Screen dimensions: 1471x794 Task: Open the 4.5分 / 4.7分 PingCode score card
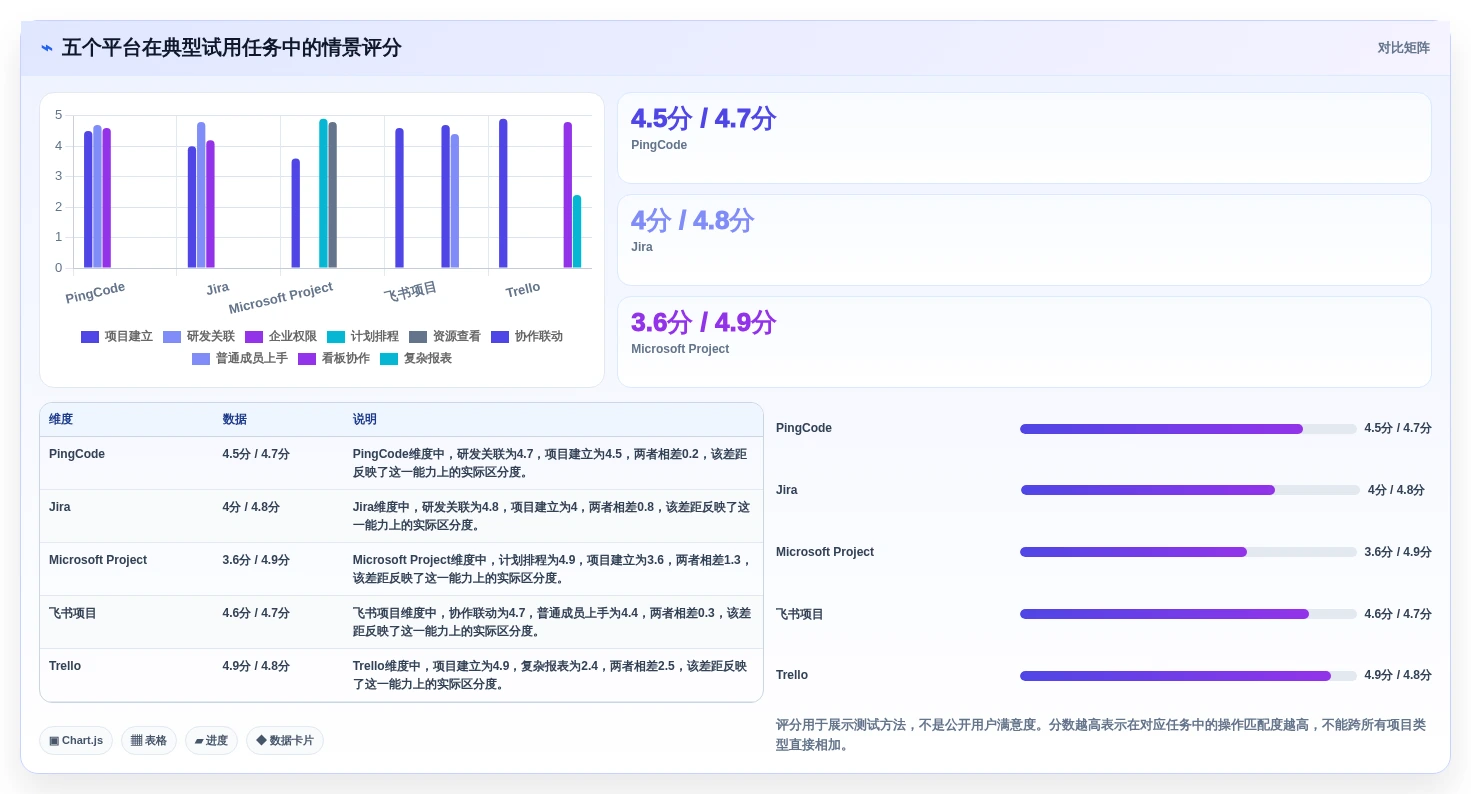(1024, 138)
